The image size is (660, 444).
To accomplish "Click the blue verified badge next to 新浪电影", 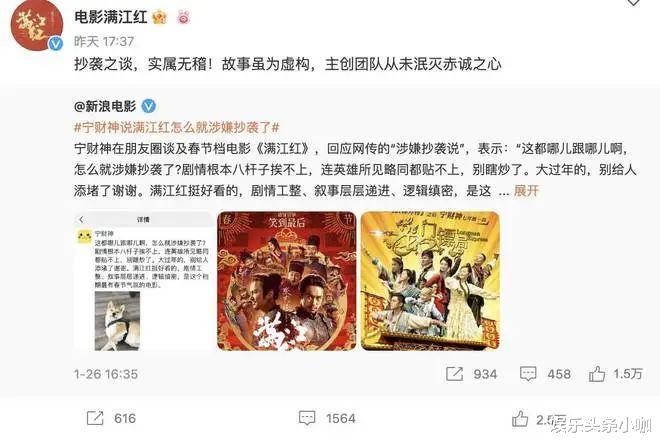I will point(149,106).
